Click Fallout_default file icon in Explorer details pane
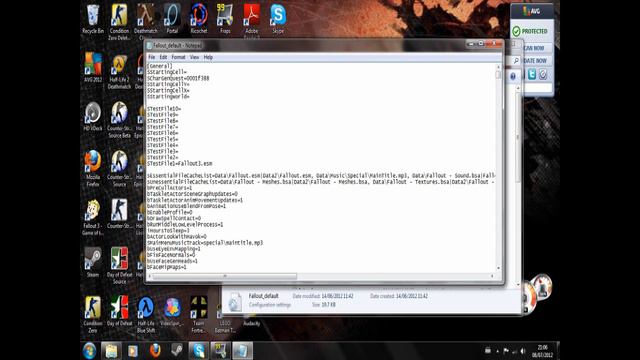The height and width of the screenshot is (360, 640). (x=235, y=302)
